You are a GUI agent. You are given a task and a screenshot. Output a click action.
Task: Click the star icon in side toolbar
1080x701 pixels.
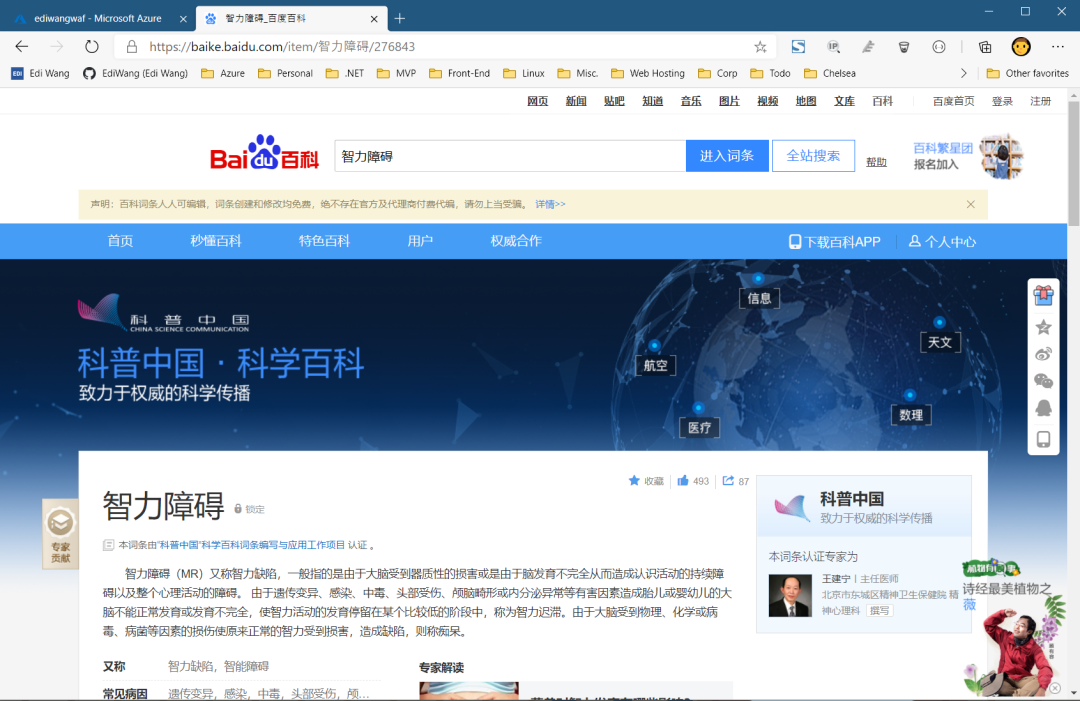point(1043,327)
